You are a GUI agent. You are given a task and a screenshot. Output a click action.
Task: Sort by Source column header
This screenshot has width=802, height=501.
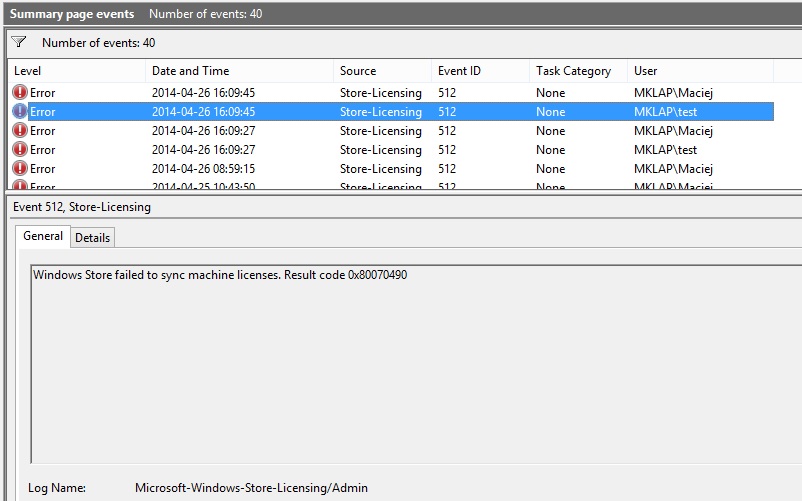pos(383,71)
